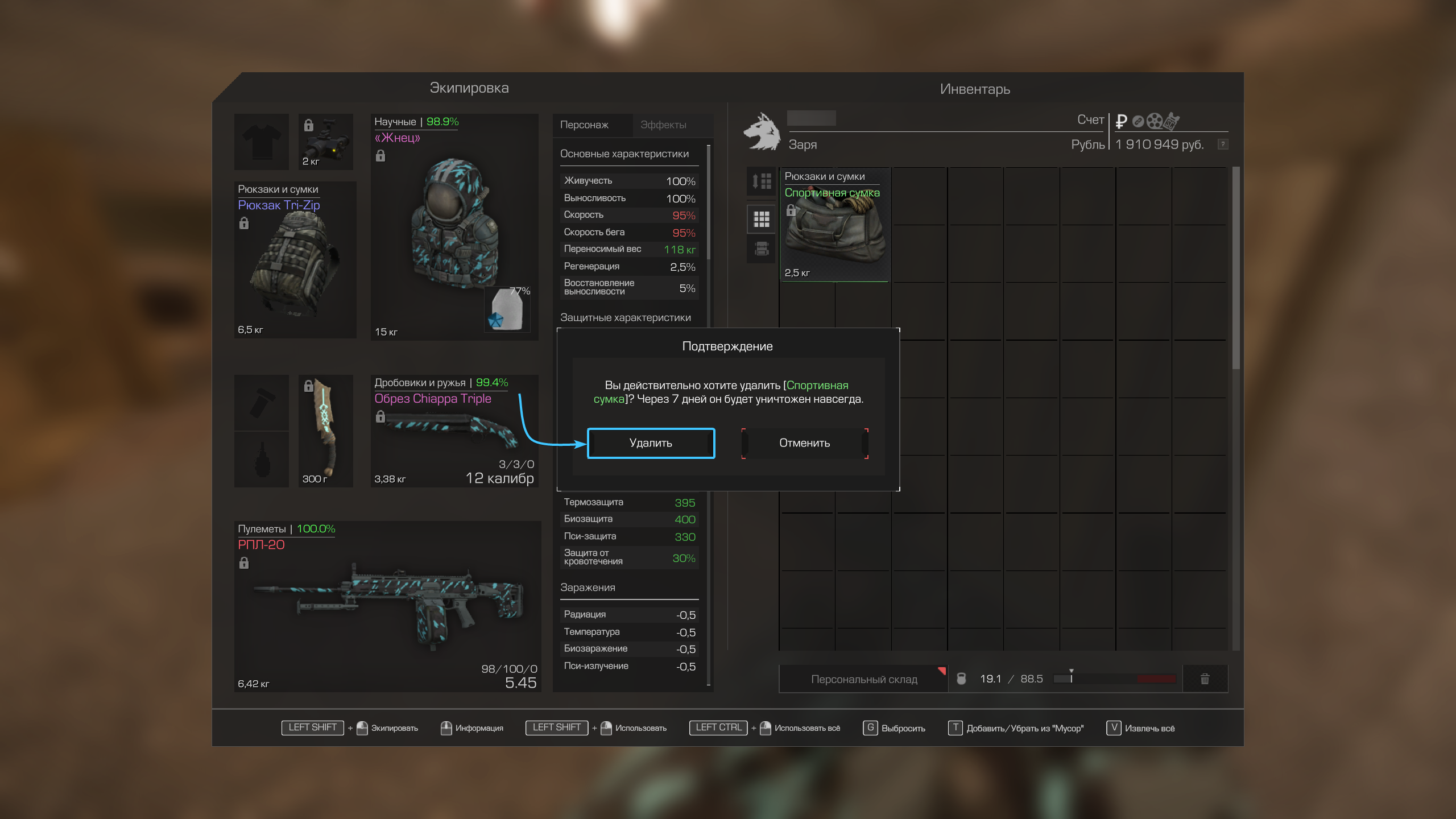The height and width of the screenshot is (819, 1456).
Task: Toggle the lock on РПЛ-20 machine gun
Action: 244,563
